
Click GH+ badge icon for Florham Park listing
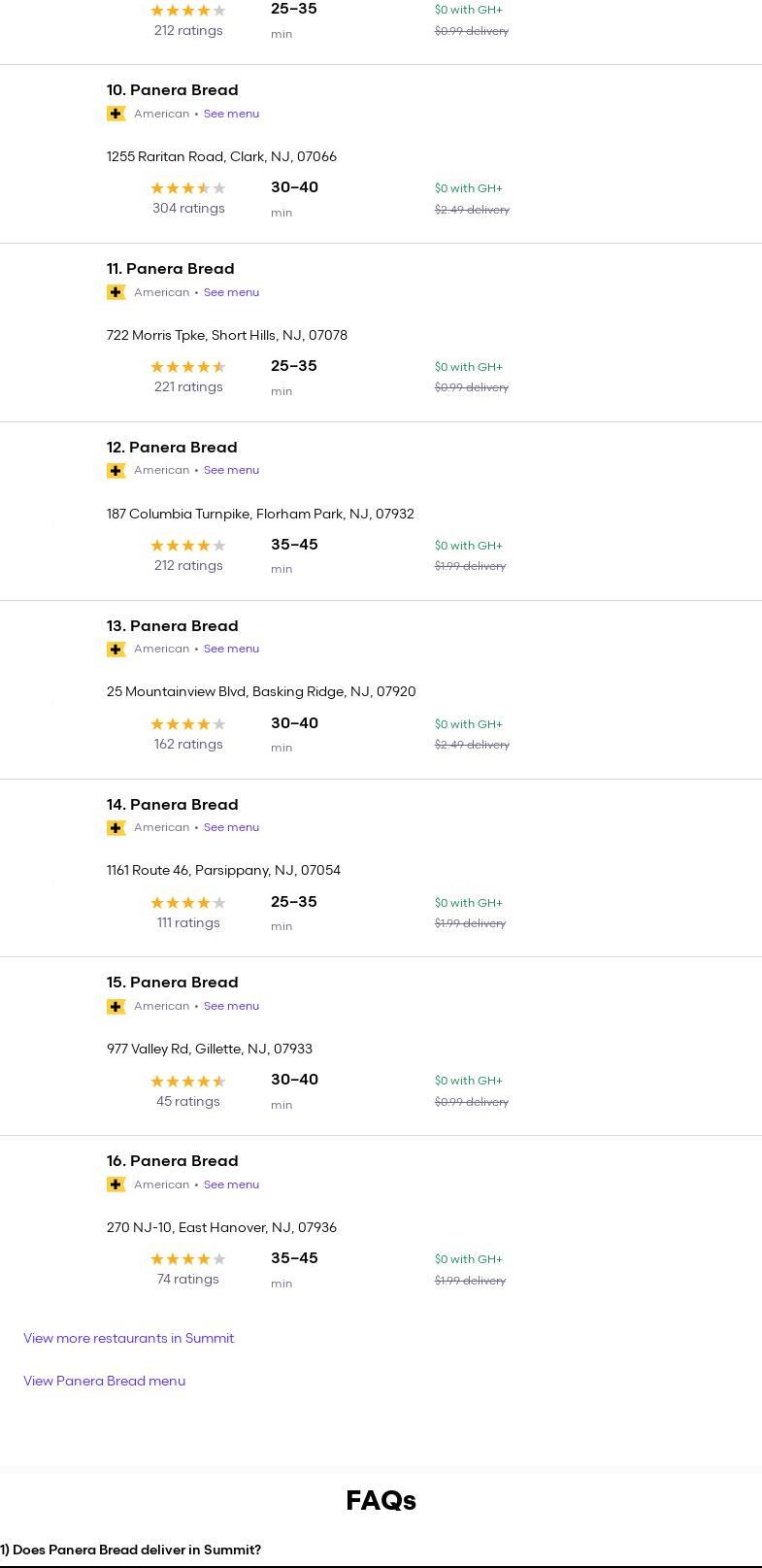[x=116, y=471]
